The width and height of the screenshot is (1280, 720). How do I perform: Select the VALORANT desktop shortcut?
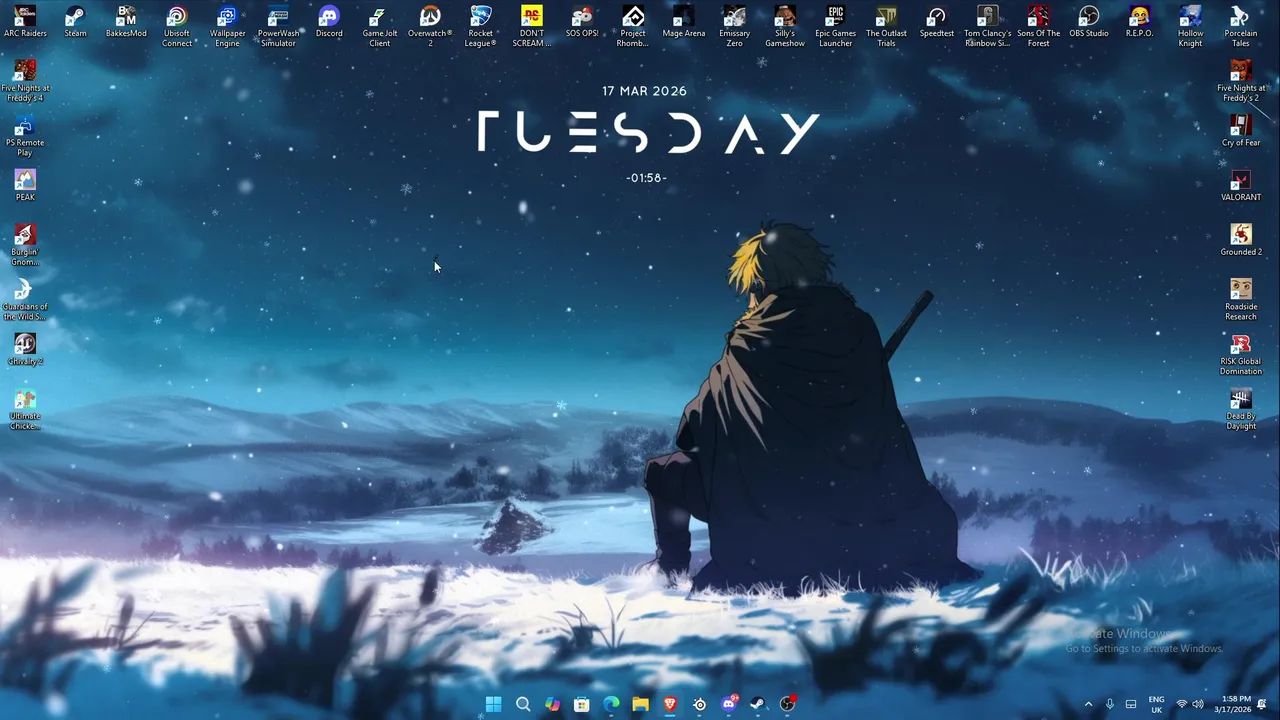(x=1241, y=186)
